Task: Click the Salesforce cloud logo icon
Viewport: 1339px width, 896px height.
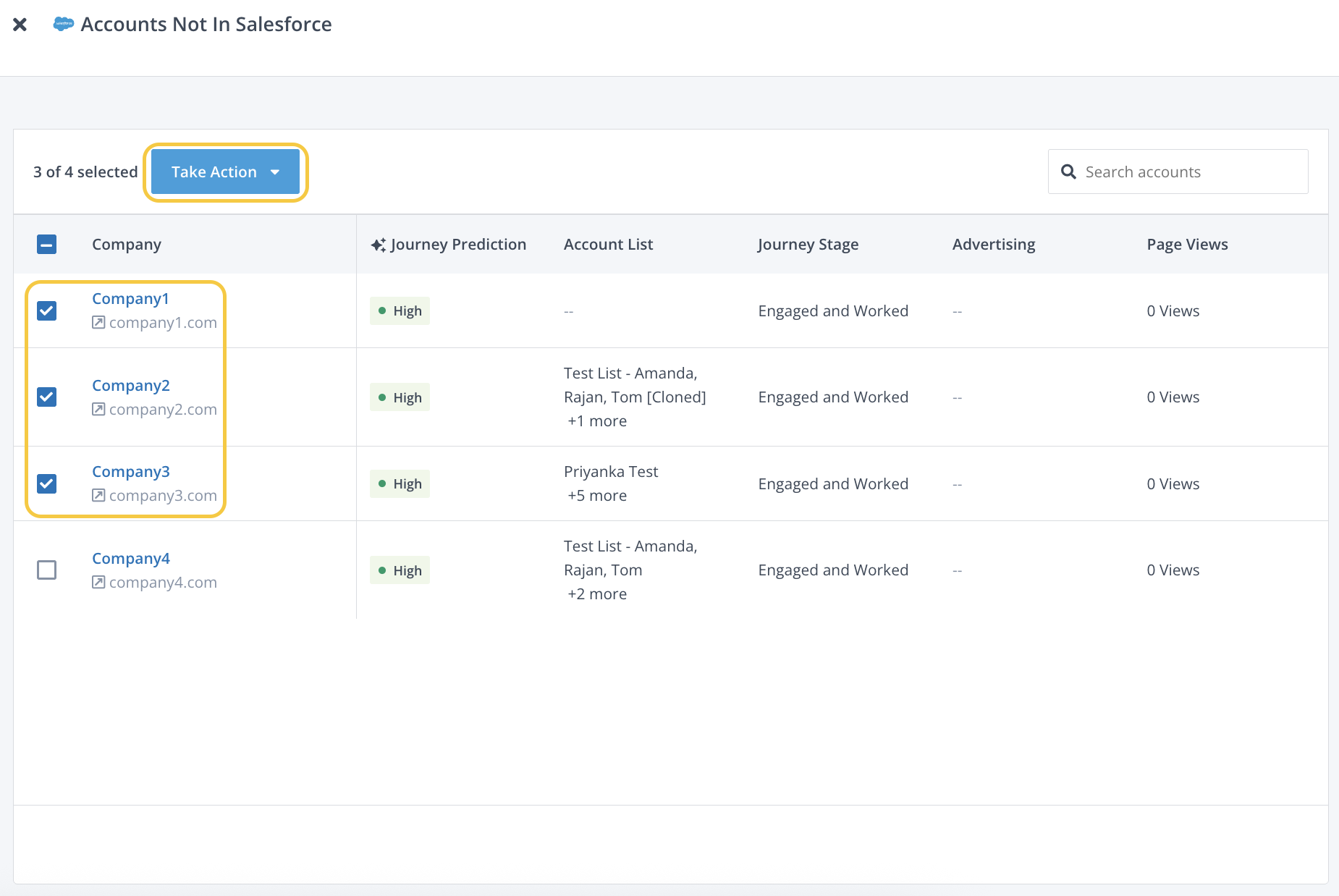Action: [64, 24]
